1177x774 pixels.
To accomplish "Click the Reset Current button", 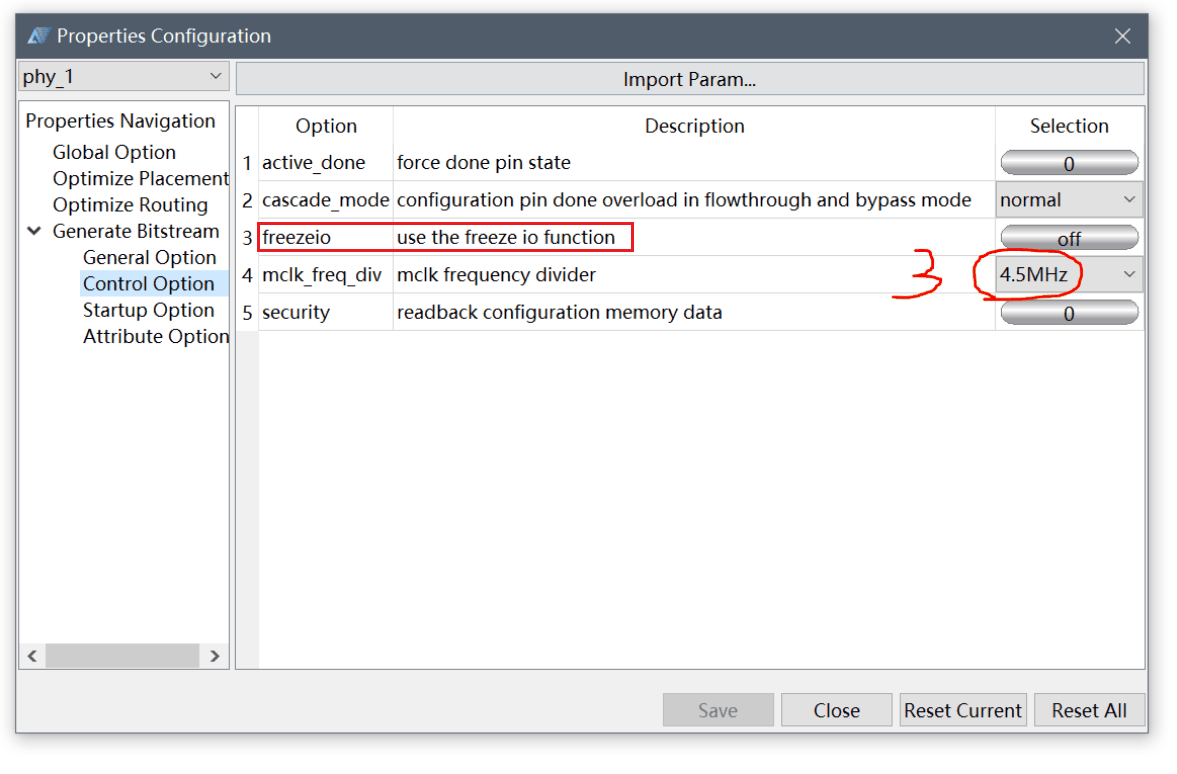I will [x=963, y=710].
